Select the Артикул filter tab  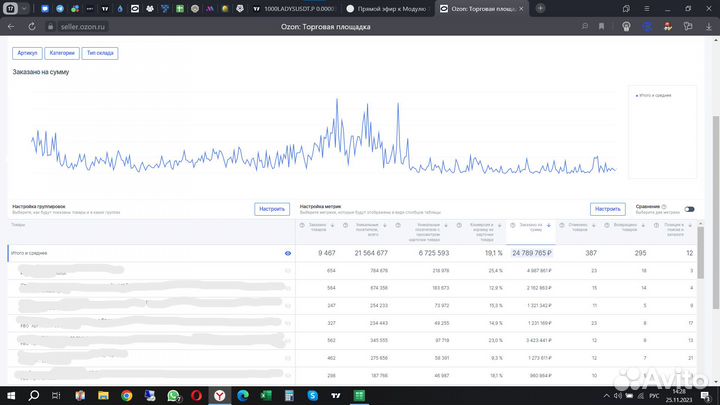pos(27,53)
